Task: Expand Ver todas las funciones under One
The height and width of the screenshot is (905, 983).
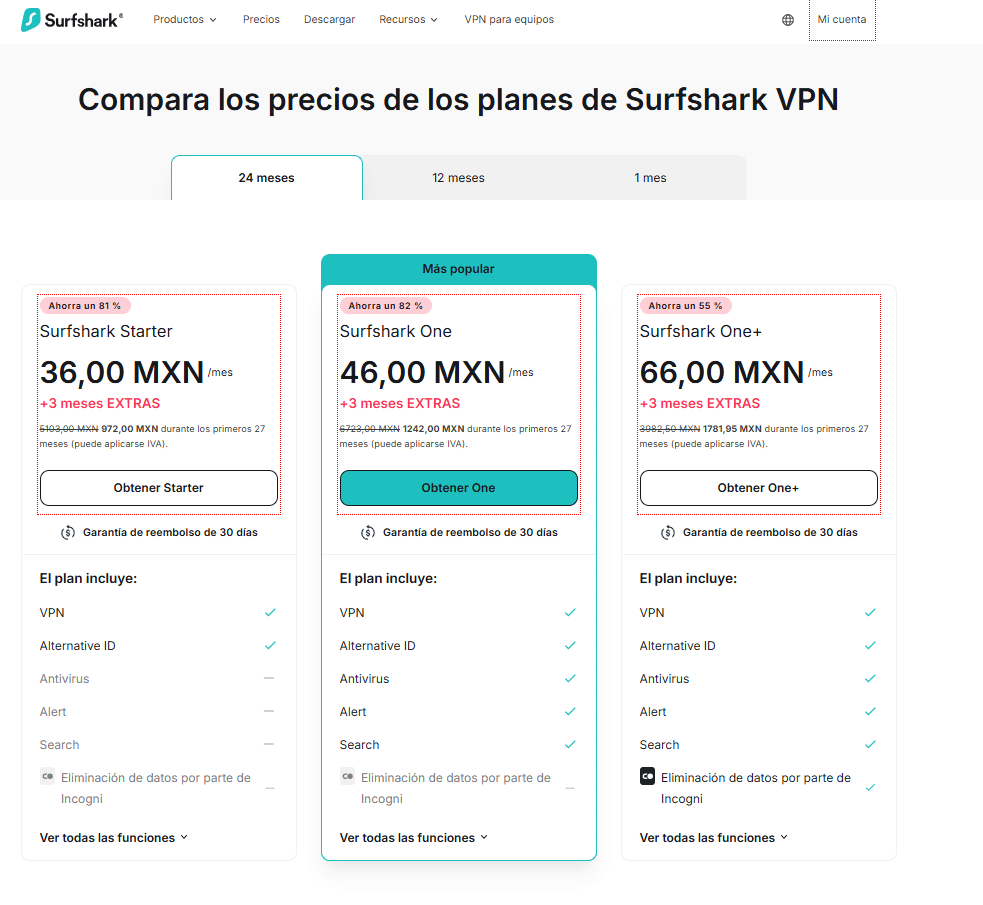Action: 414,838
